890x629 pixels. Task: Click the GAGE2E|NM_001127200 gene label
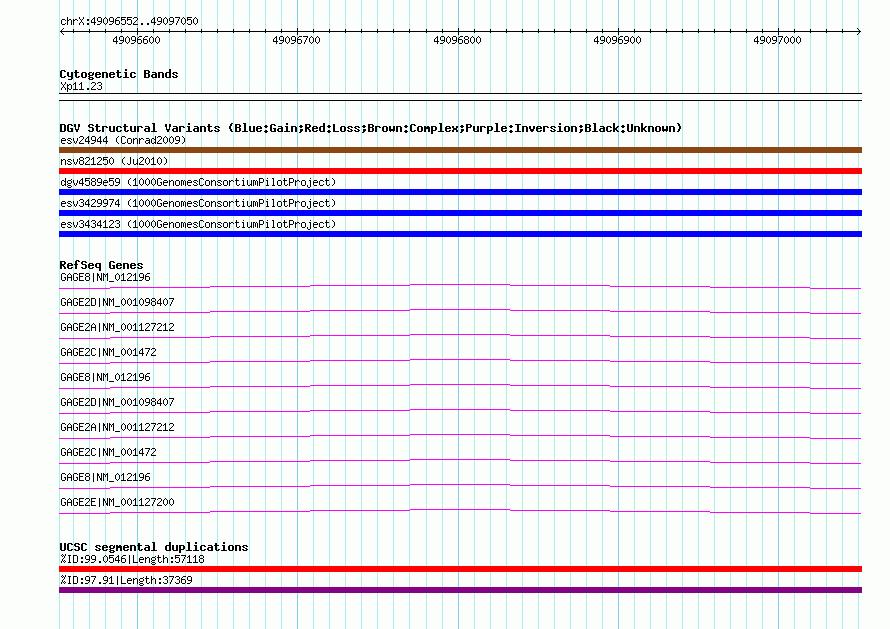tap(117, 502)
